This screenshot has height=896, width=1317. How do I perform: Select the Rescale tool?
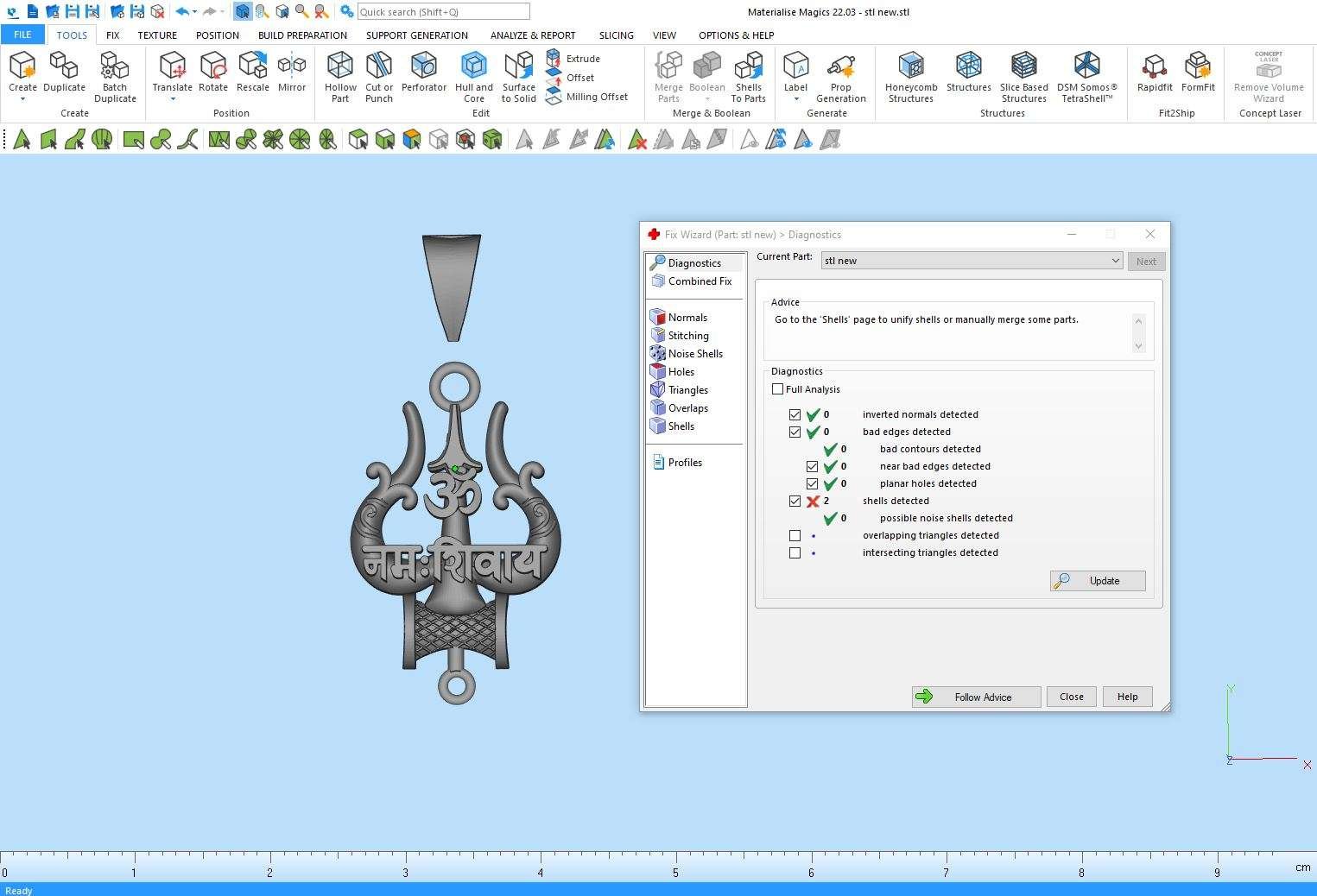pos(252,73)
